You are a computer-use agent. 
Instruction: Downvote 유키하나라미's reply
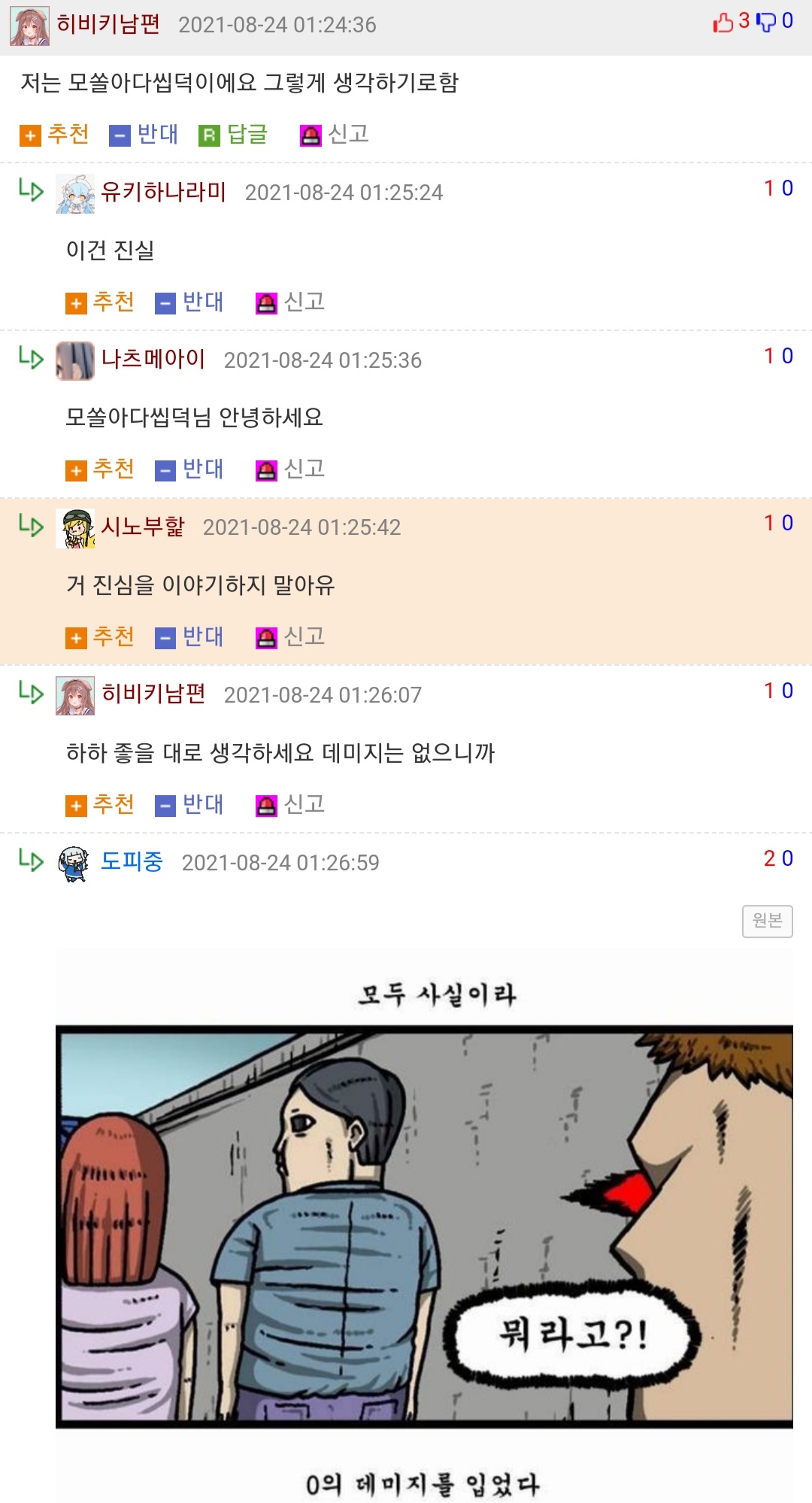click(189, 302)
